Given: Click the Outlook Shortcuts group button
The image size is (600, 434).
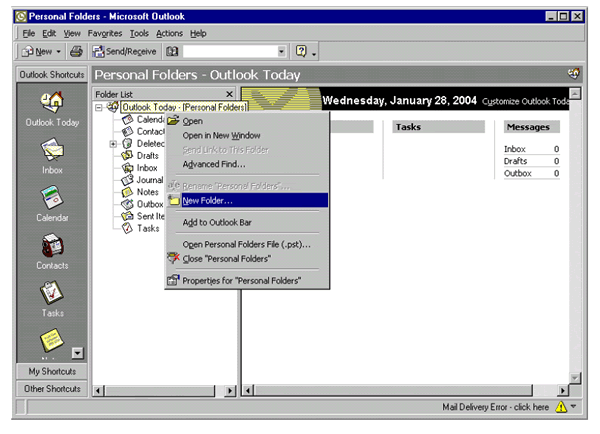Looking at the screenshot, I should [52, 75].
